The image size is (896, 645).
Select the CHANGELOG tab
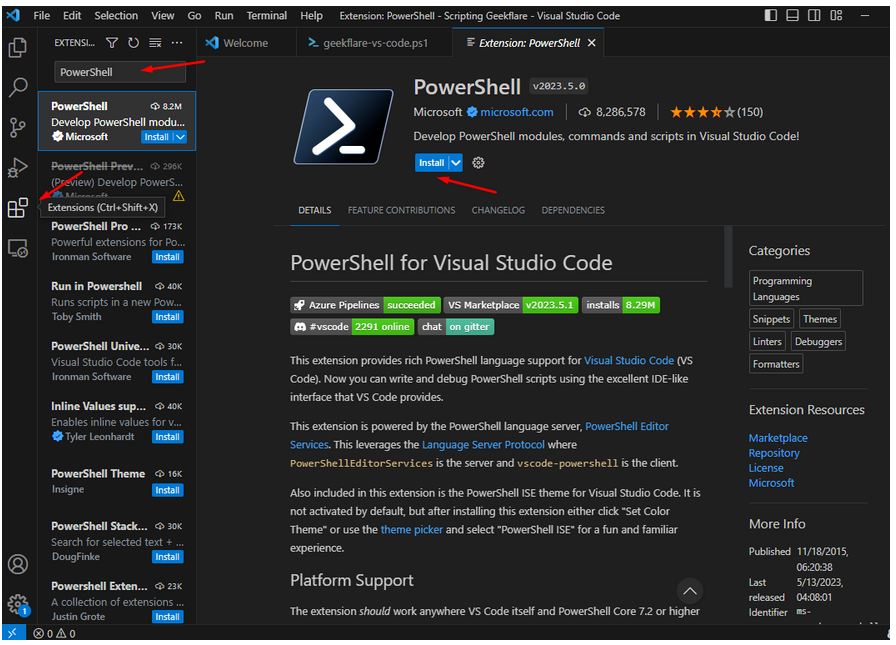498,210
